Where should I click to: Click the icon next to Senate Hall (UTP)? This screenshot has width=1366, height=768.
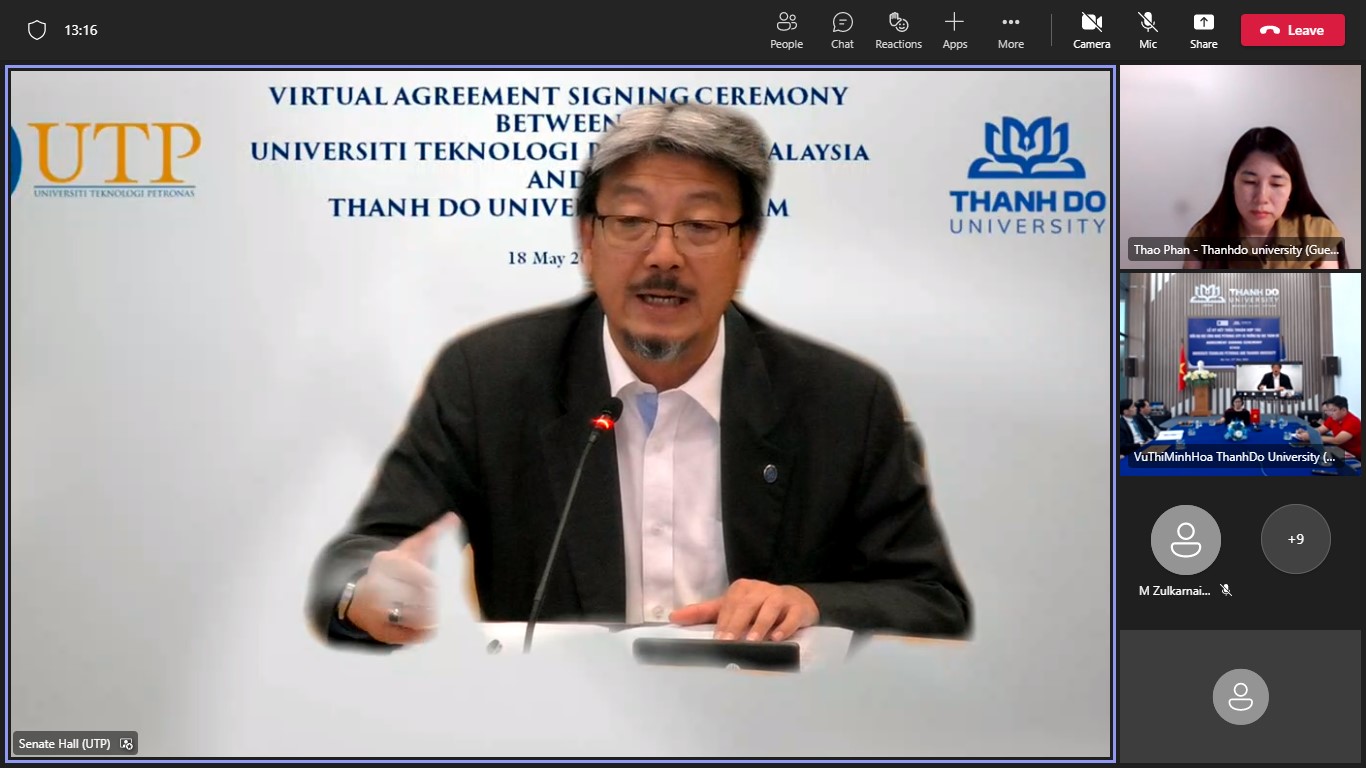click(x=126, y=744)
